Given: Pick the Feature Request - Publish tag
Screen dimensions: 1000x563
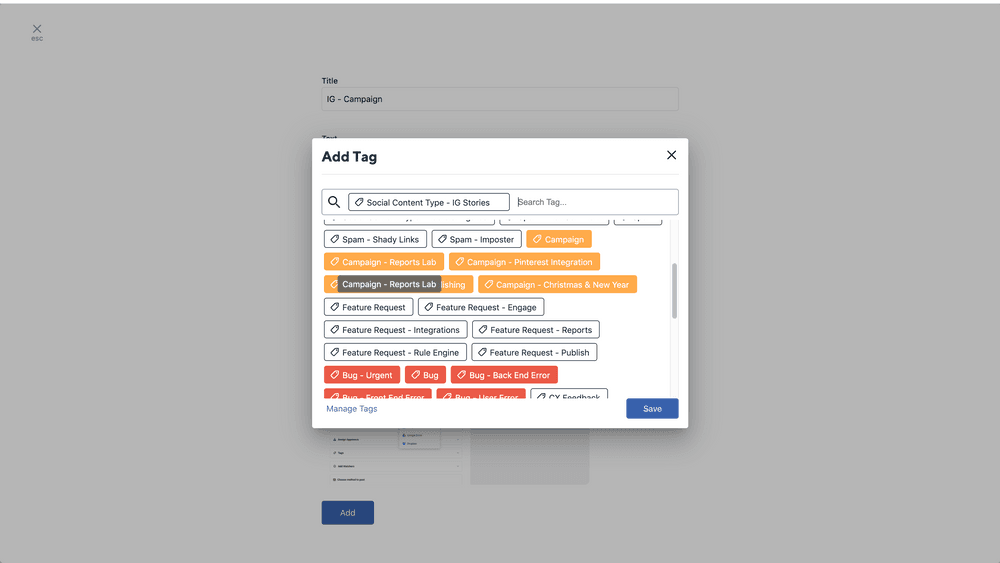Looking at the screenshot, I should (x=534, y=353).
